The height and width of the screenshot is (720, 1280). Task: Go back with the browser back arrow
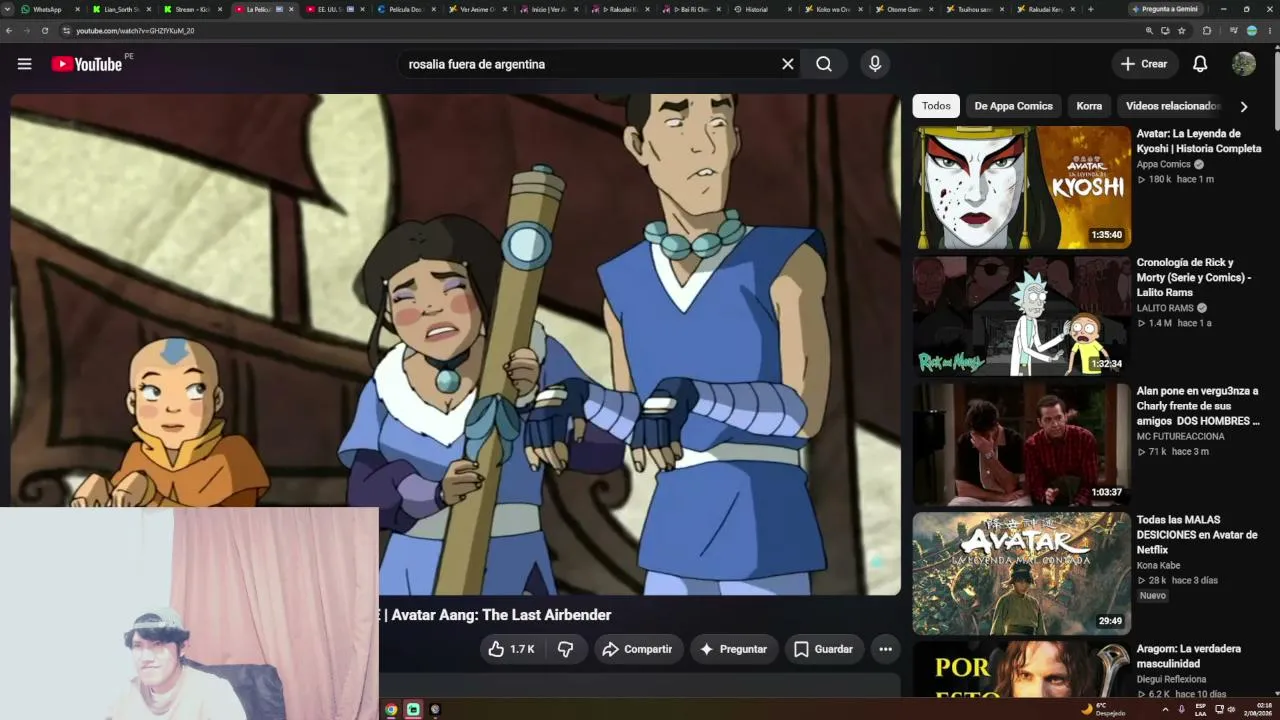point(9,31)
